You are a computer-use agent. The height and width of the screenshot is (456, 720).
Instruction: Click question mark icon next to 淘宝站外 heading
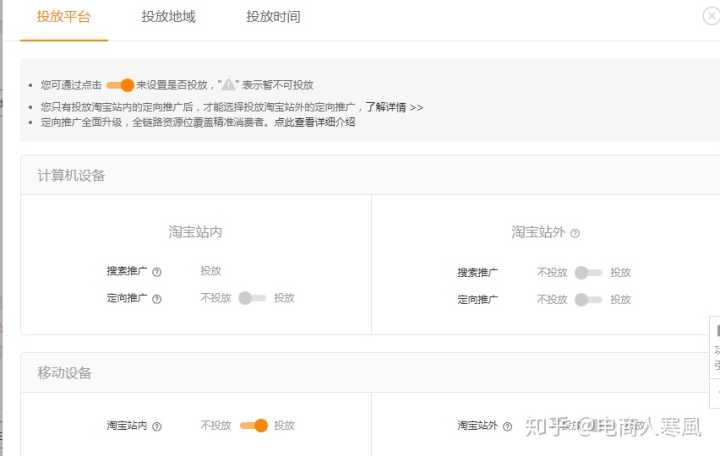pyautogui.click(x=575, y=233)
